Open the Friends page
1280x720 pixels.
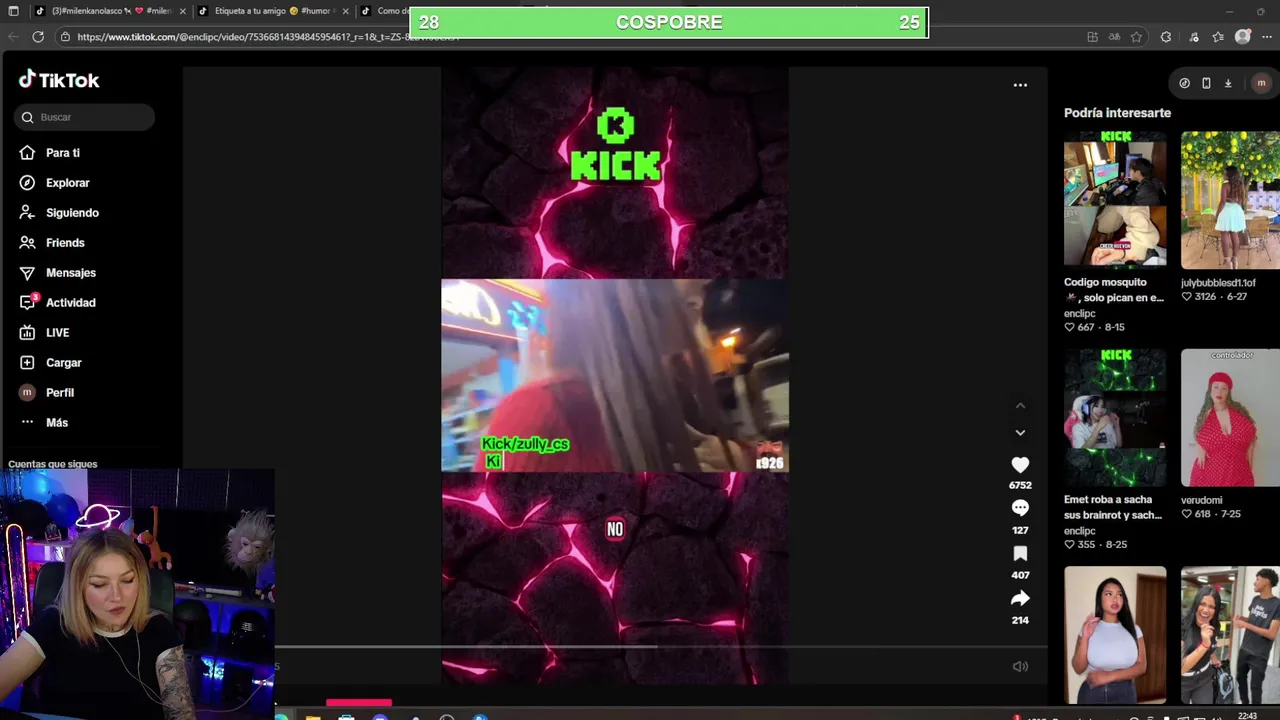[65, 243]
